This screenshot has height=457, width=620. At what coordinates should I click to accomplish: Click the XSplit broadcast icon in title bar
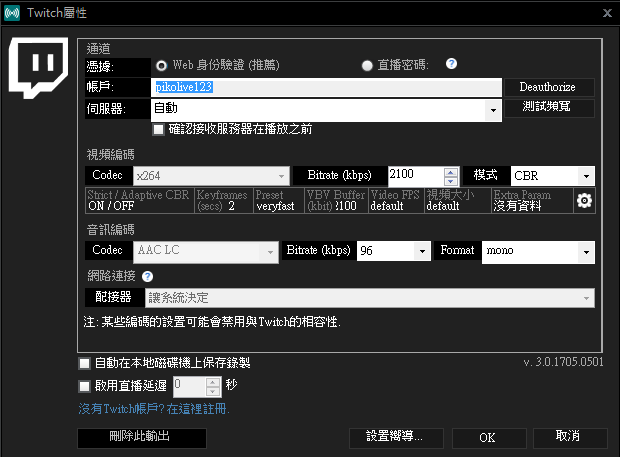12,13
